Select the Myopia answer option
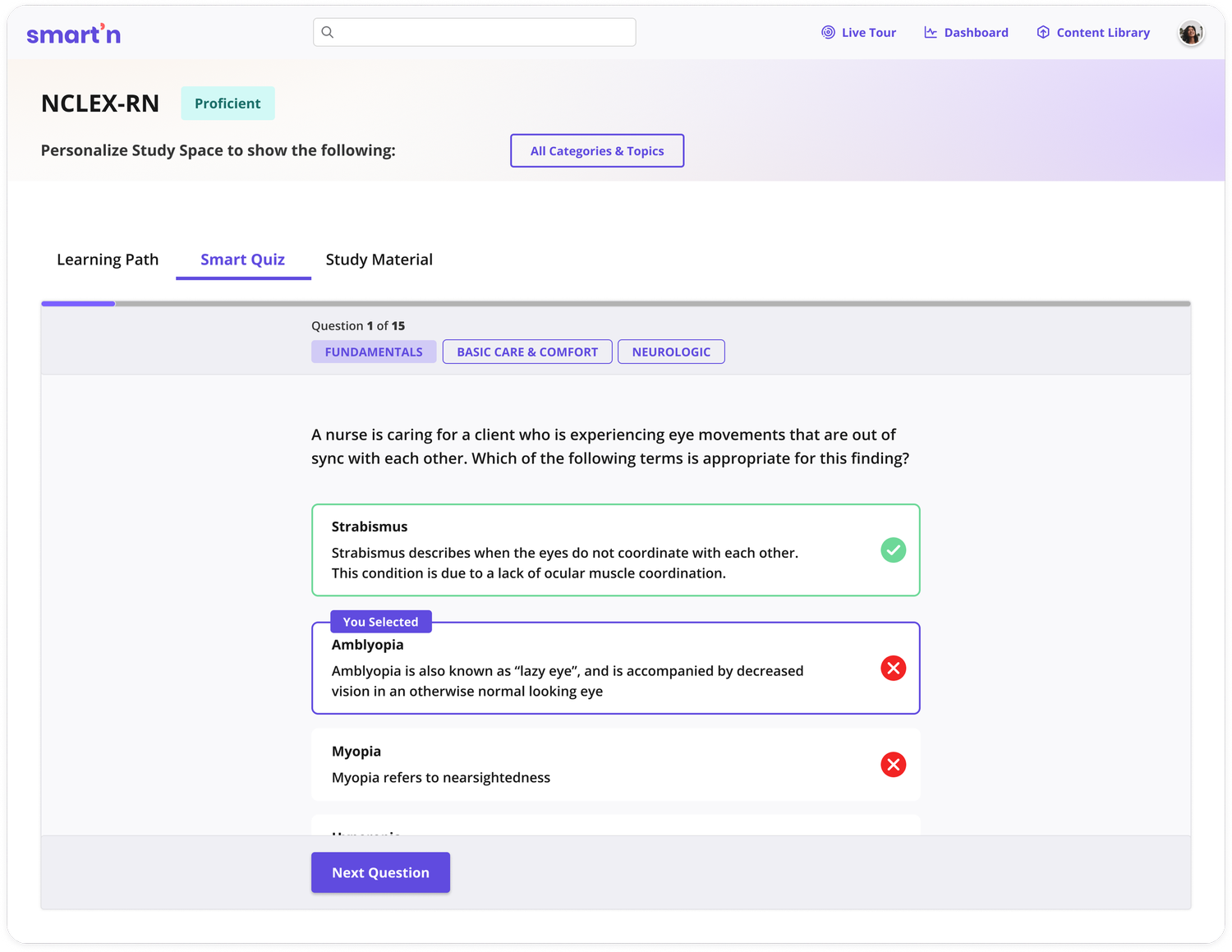1232x952 pixels. (575, 764)
